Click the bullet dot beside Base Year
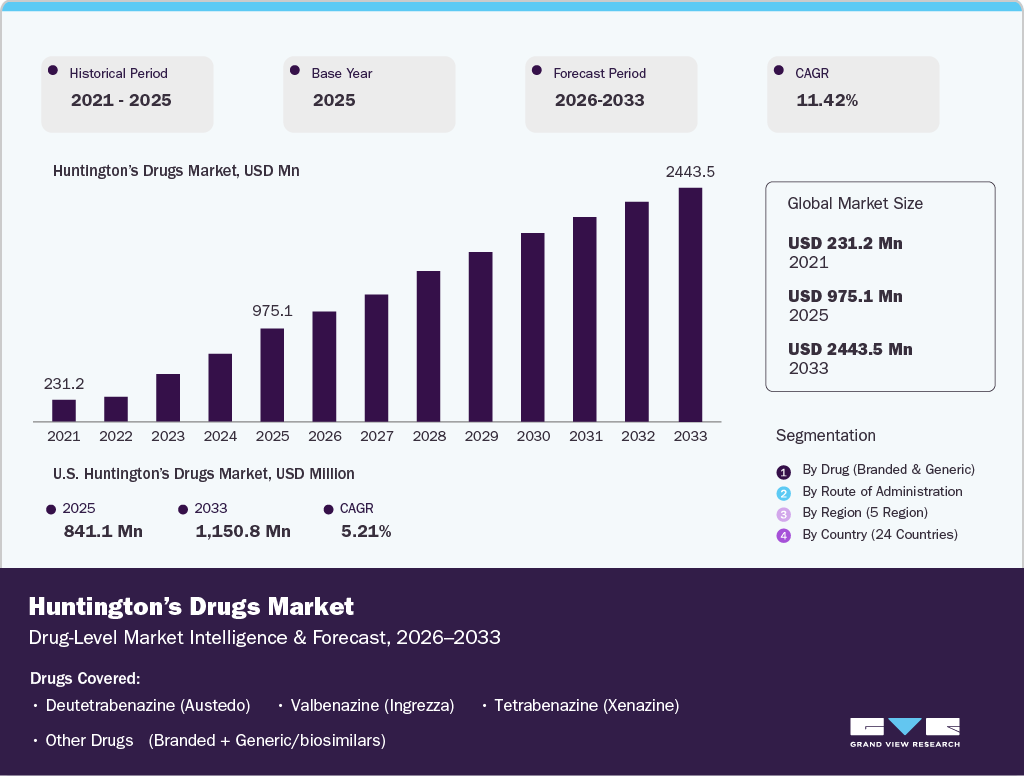Viewport: 1024px width, 776px height. tap(295, 70)
